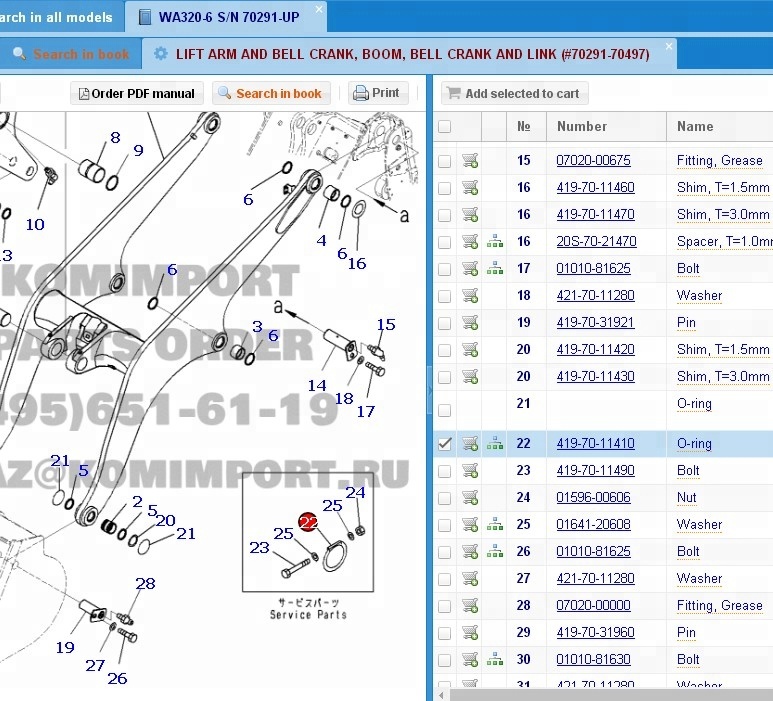Click the panel splitter collapse handle

(429, 389)
